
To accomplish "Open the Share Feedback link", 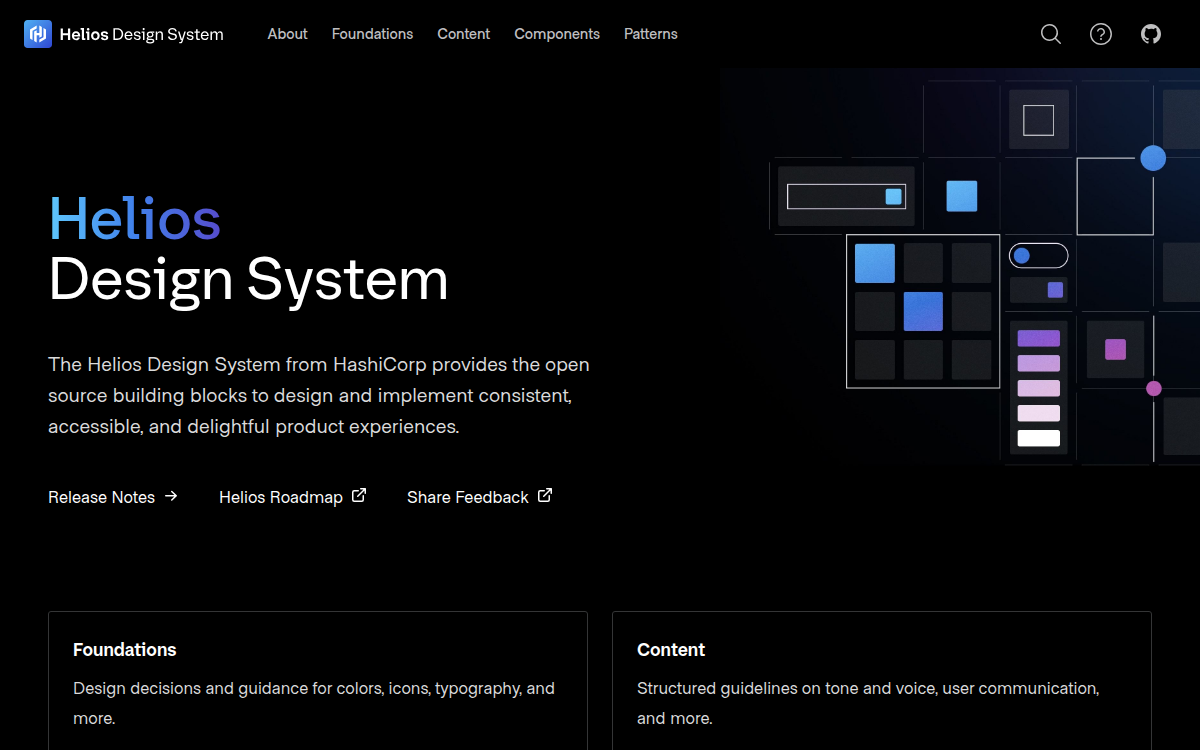I will 480,497.
